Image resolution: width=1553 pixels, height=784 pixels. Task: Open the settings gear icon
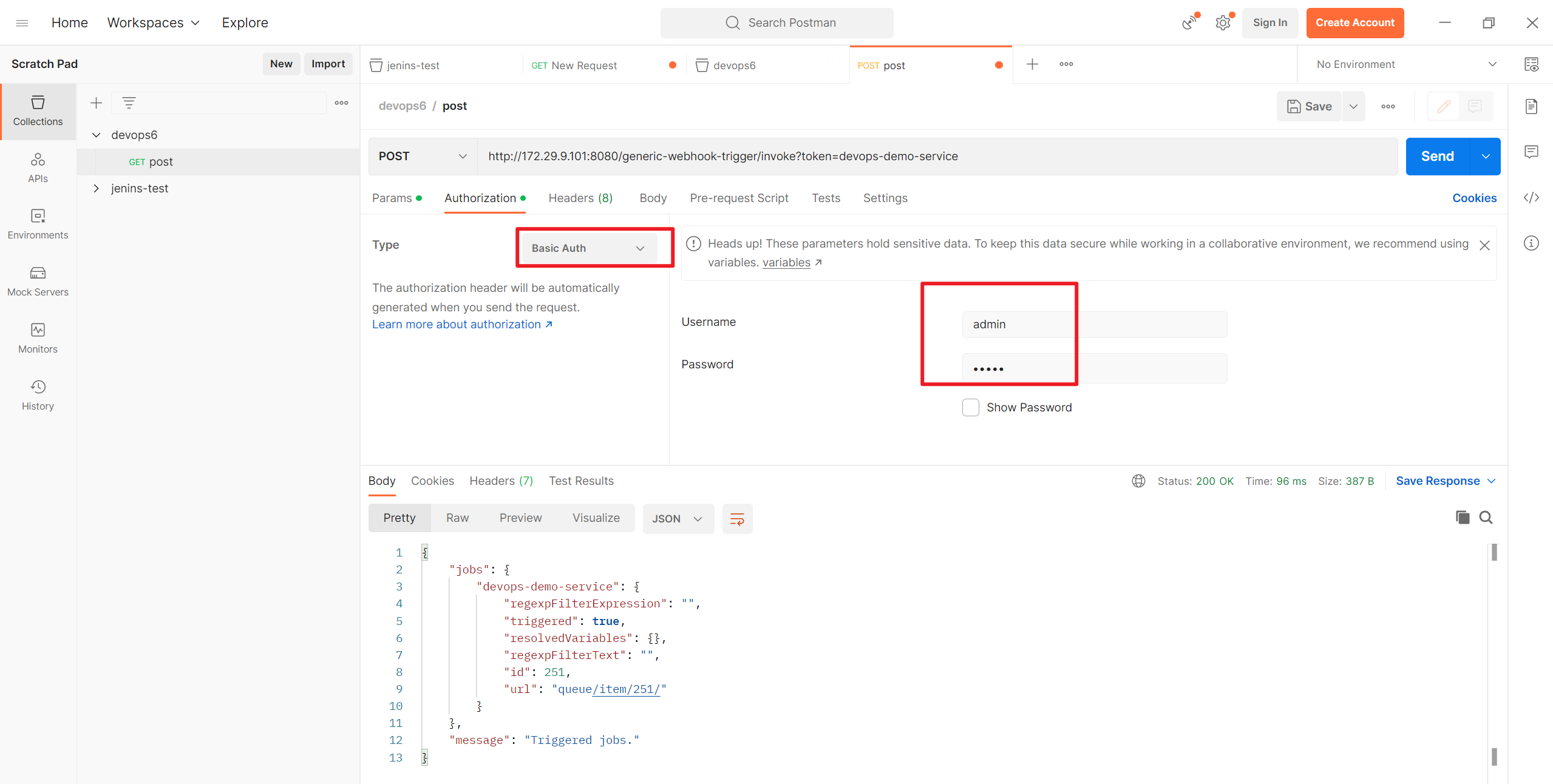[1223, 23]
